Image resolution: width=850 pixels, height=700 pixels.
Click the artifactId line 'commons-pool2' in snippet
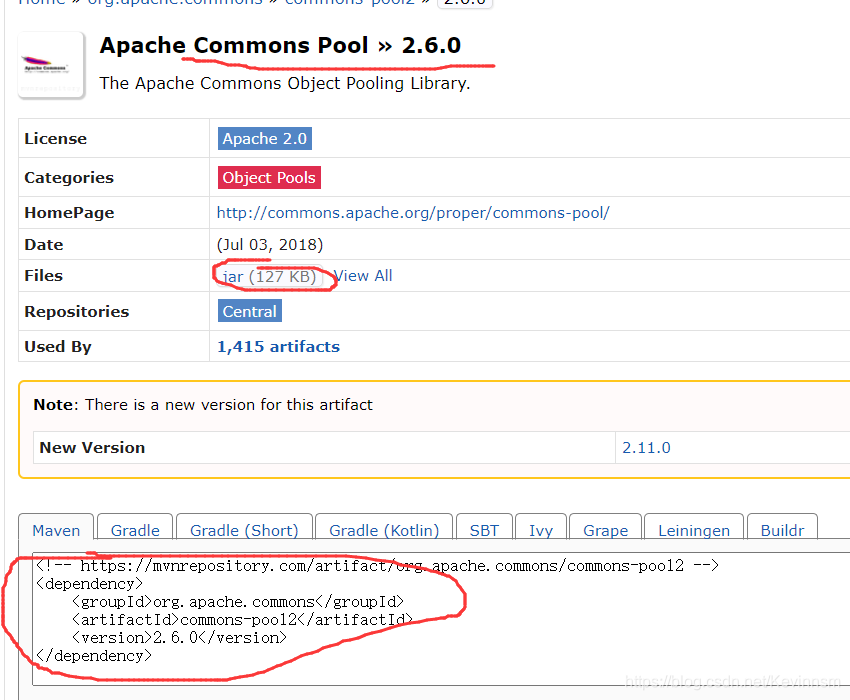point(242,620)
